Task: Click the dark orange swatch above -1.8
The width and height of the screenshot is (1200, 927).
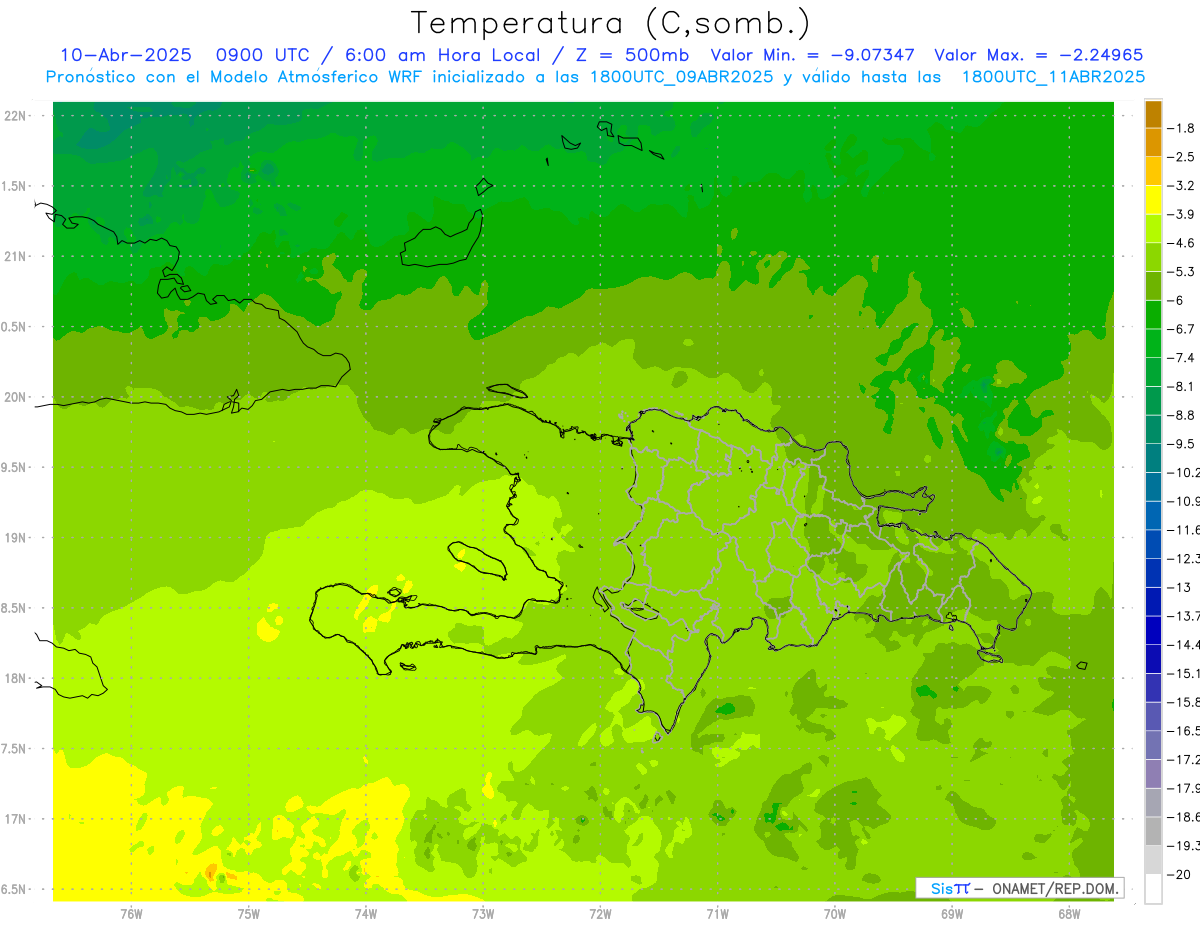Action: 1153,114
